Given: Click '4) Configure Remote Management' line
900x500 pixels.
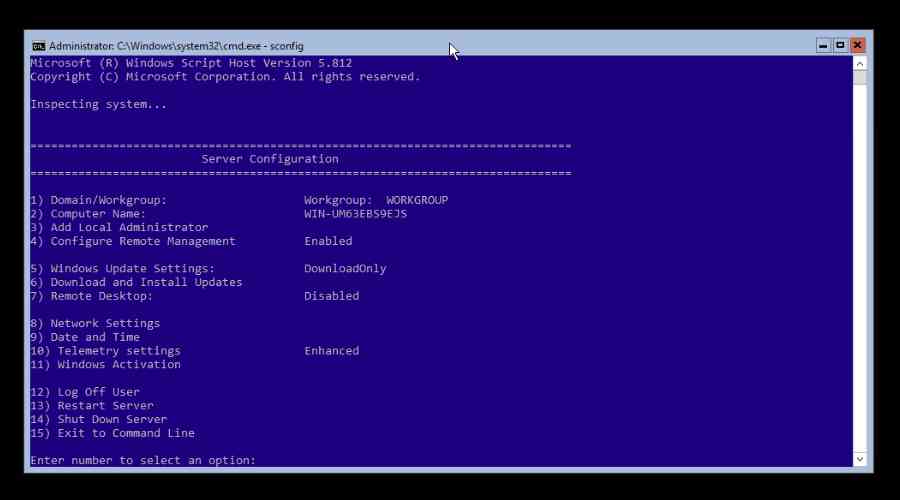Looking at the screenshot, I should click(x=133, y=242).
